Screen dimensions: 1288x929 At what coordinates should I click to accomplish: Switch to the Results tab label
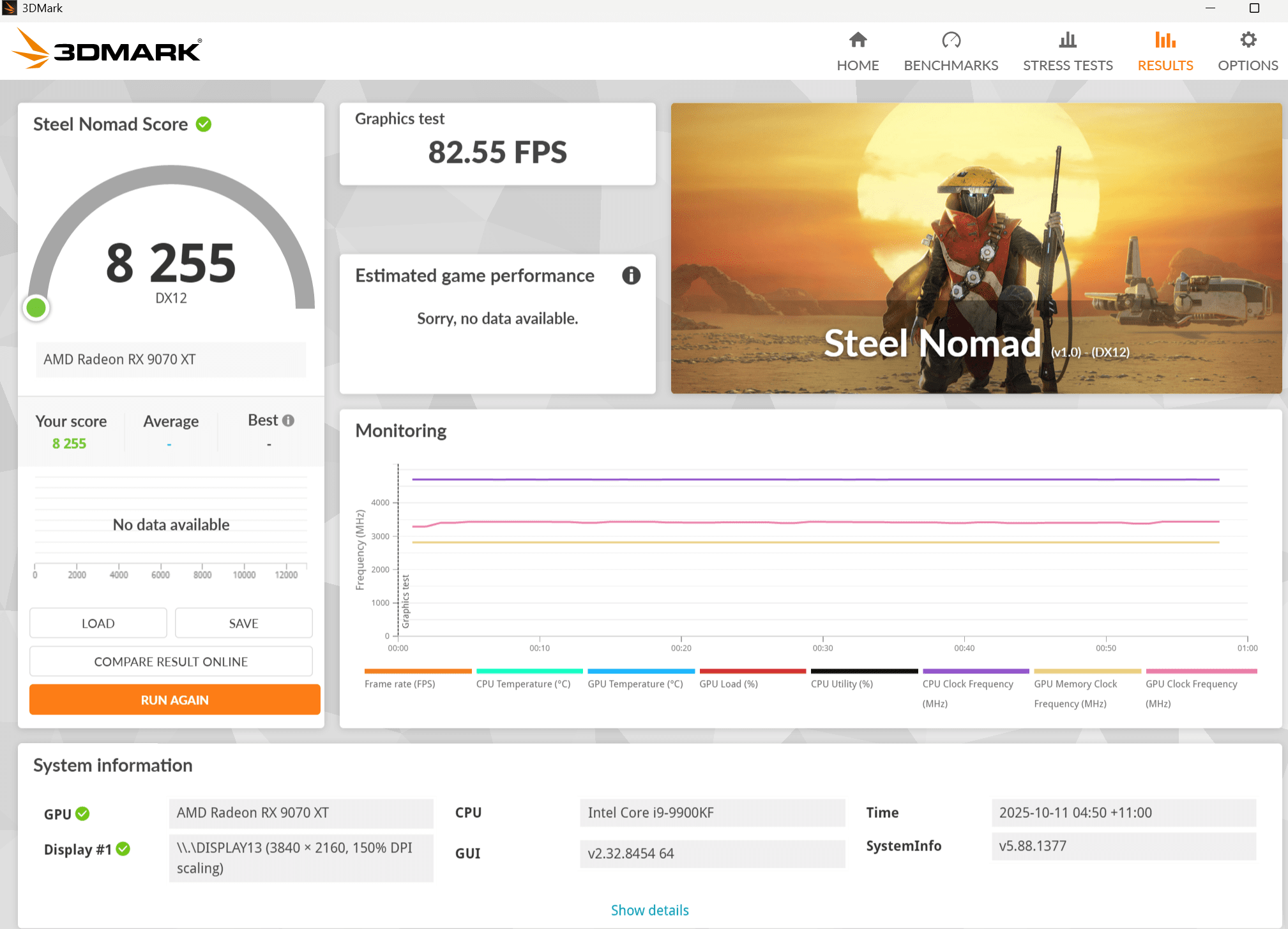[1165, 65]
